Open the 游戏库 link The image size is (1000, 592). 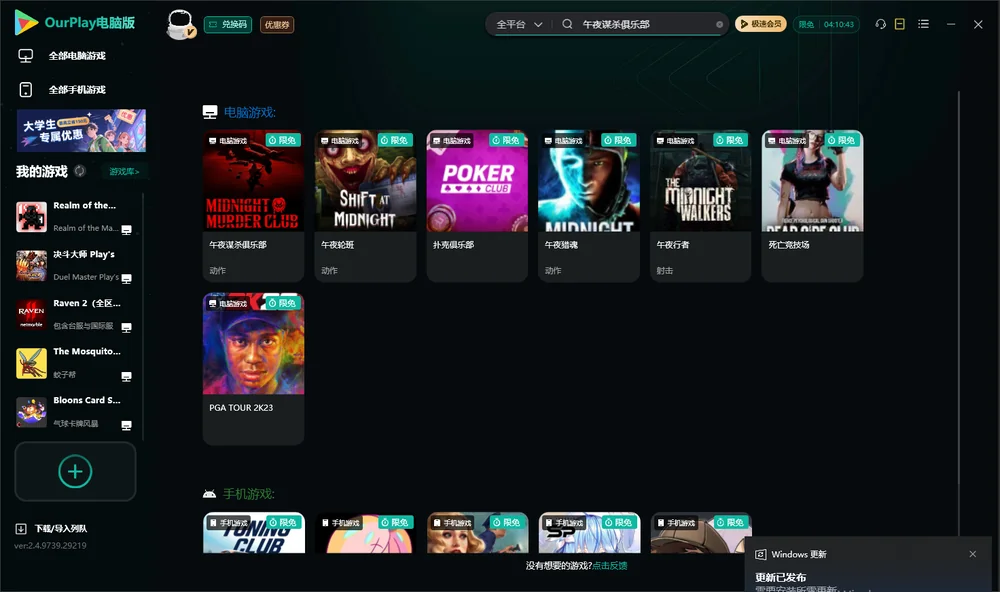pyautogui.click(x=124, y=172)
